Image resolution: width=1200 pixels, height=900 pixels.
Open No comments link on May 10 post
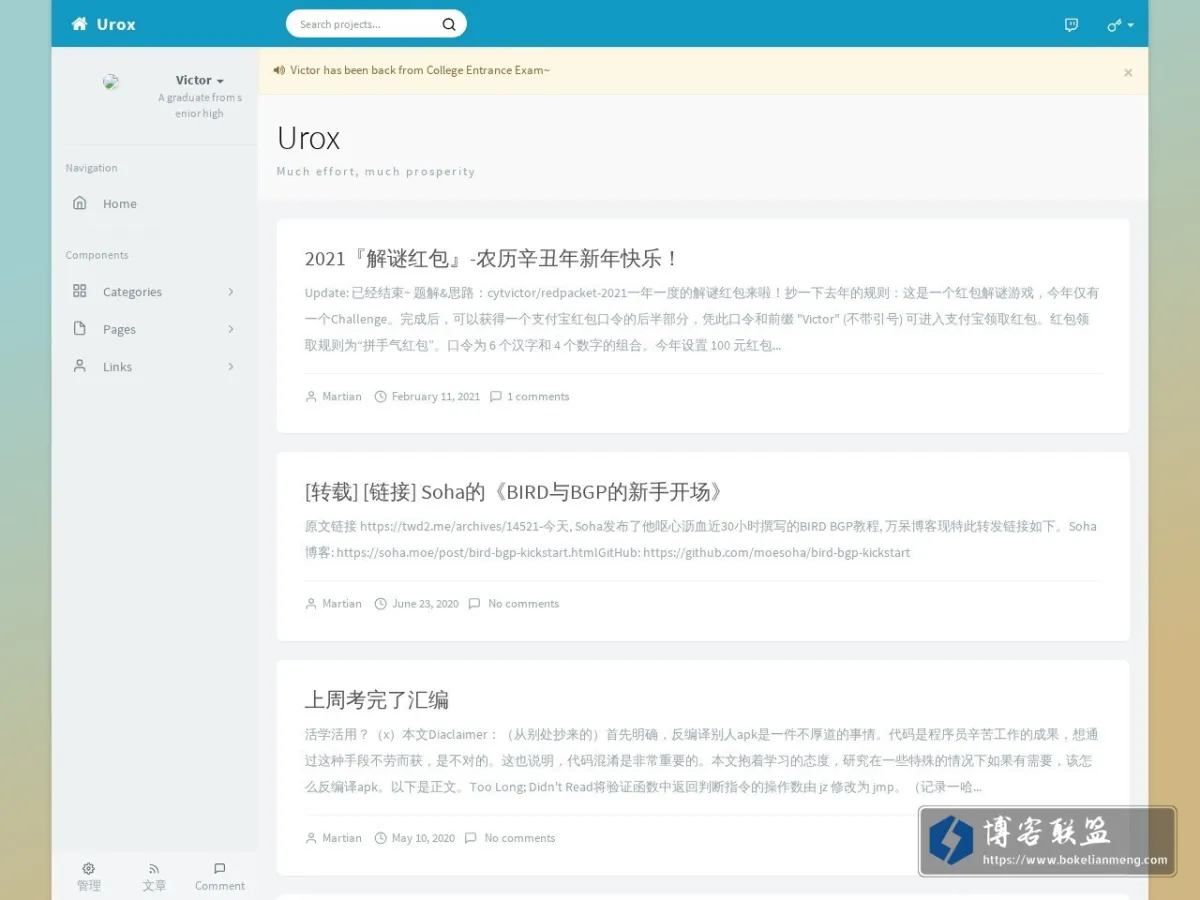tap(520, 838)
